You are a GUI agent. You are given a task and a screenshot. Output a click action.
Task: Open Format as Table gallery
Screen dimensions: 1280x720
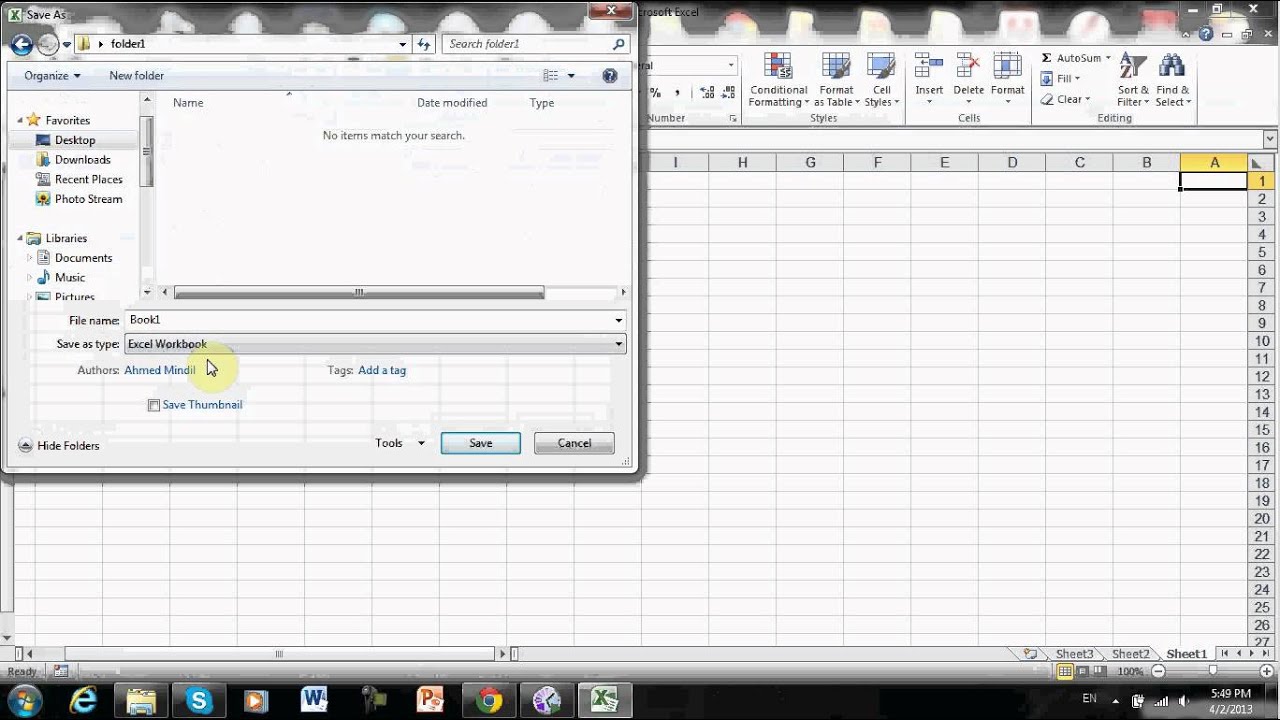click(836, 80)
